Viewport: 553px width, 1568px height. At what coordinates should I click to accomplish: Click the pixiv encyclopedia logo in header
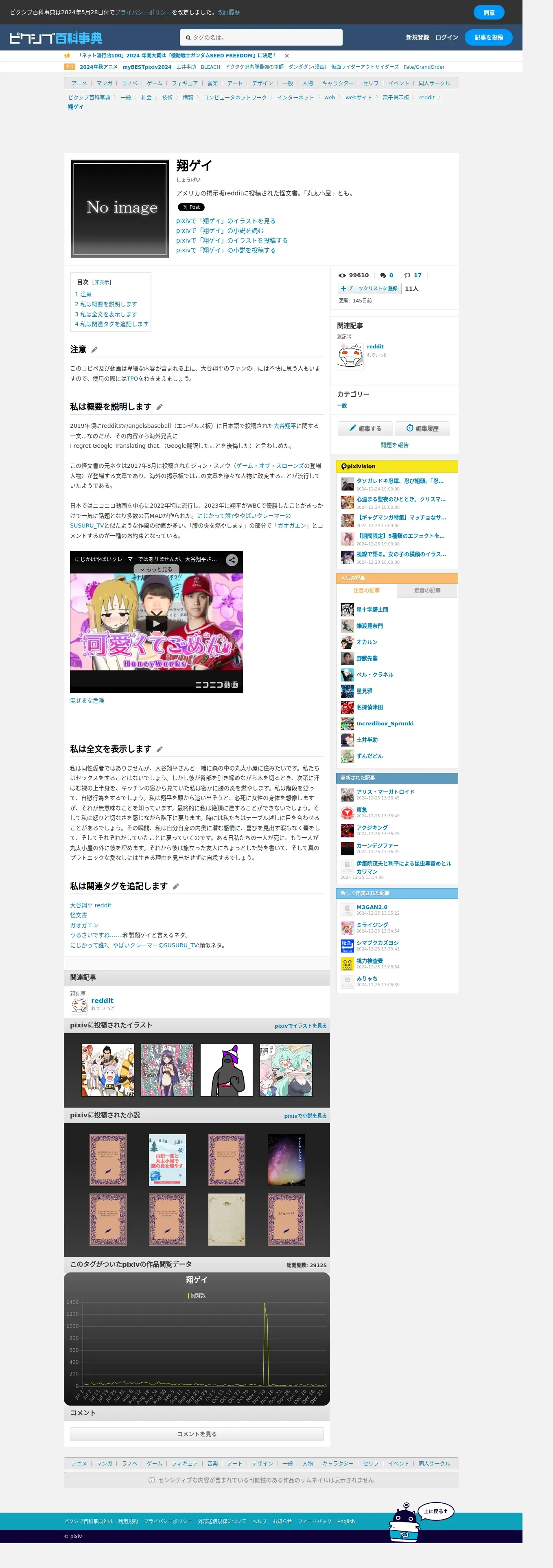[x=55, y=38]
